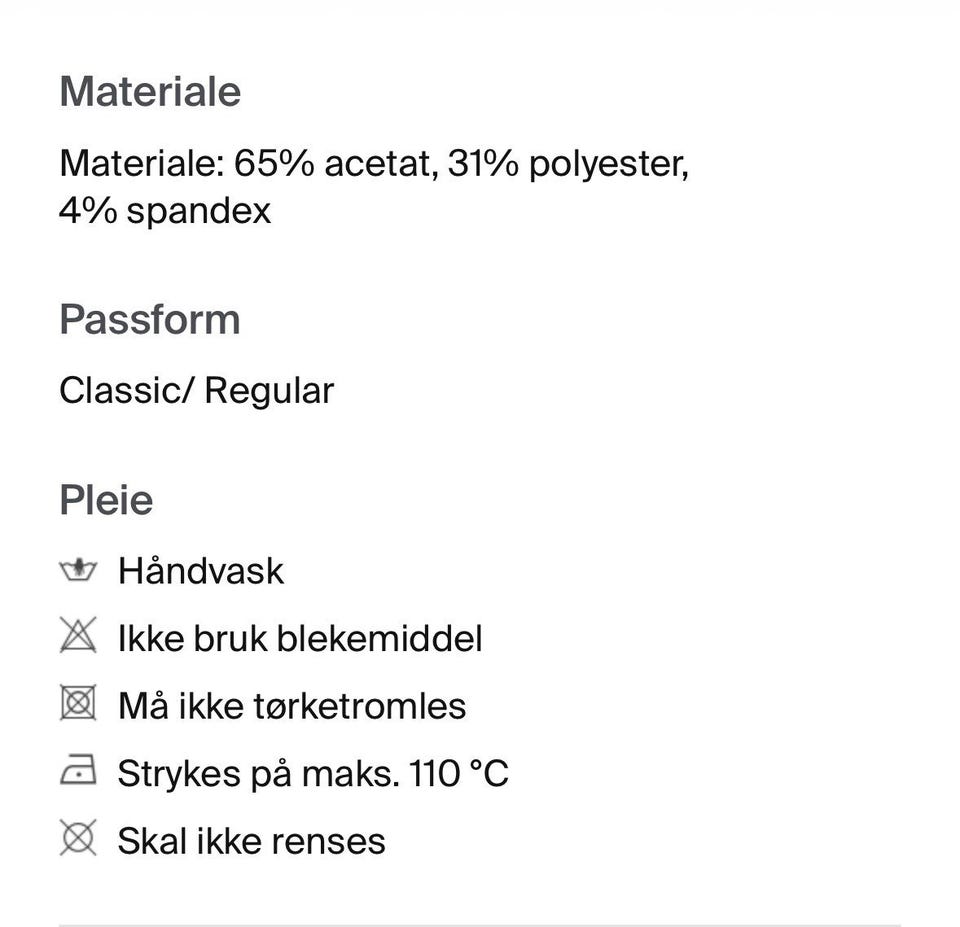Click the divider line below the care list
This screenshot has width=960, height=927.
point(480,925)
